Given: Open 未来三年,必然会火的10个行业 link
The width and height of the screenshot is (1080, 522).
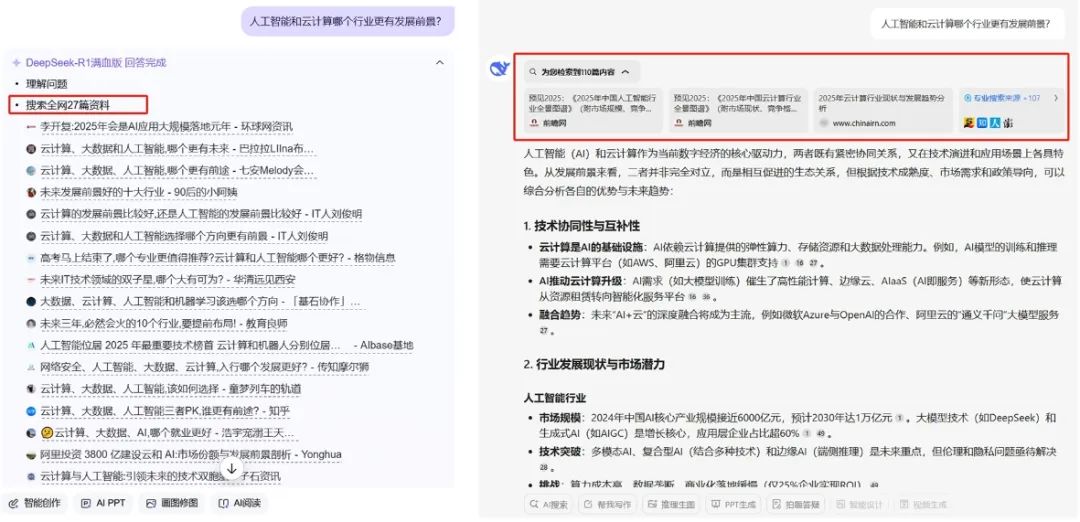Looking at the screenshot, I should click(x=164, y=324).
